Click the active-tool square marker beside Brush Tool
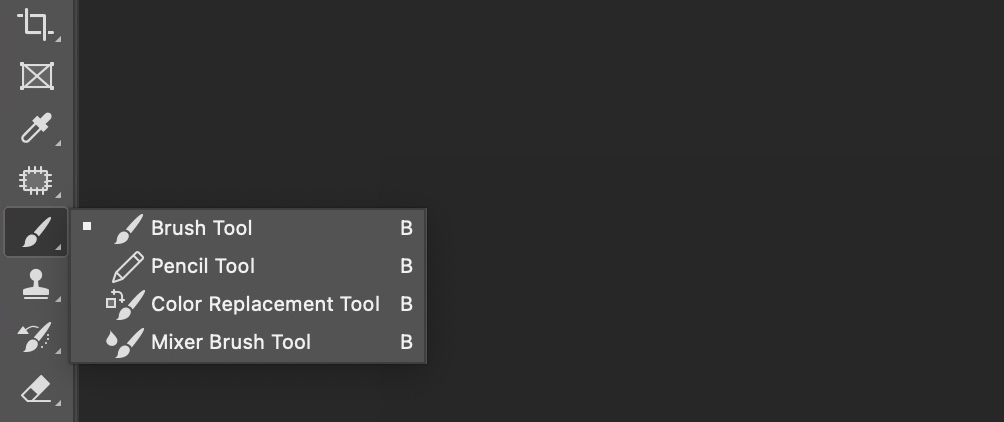 pos(87,226)
